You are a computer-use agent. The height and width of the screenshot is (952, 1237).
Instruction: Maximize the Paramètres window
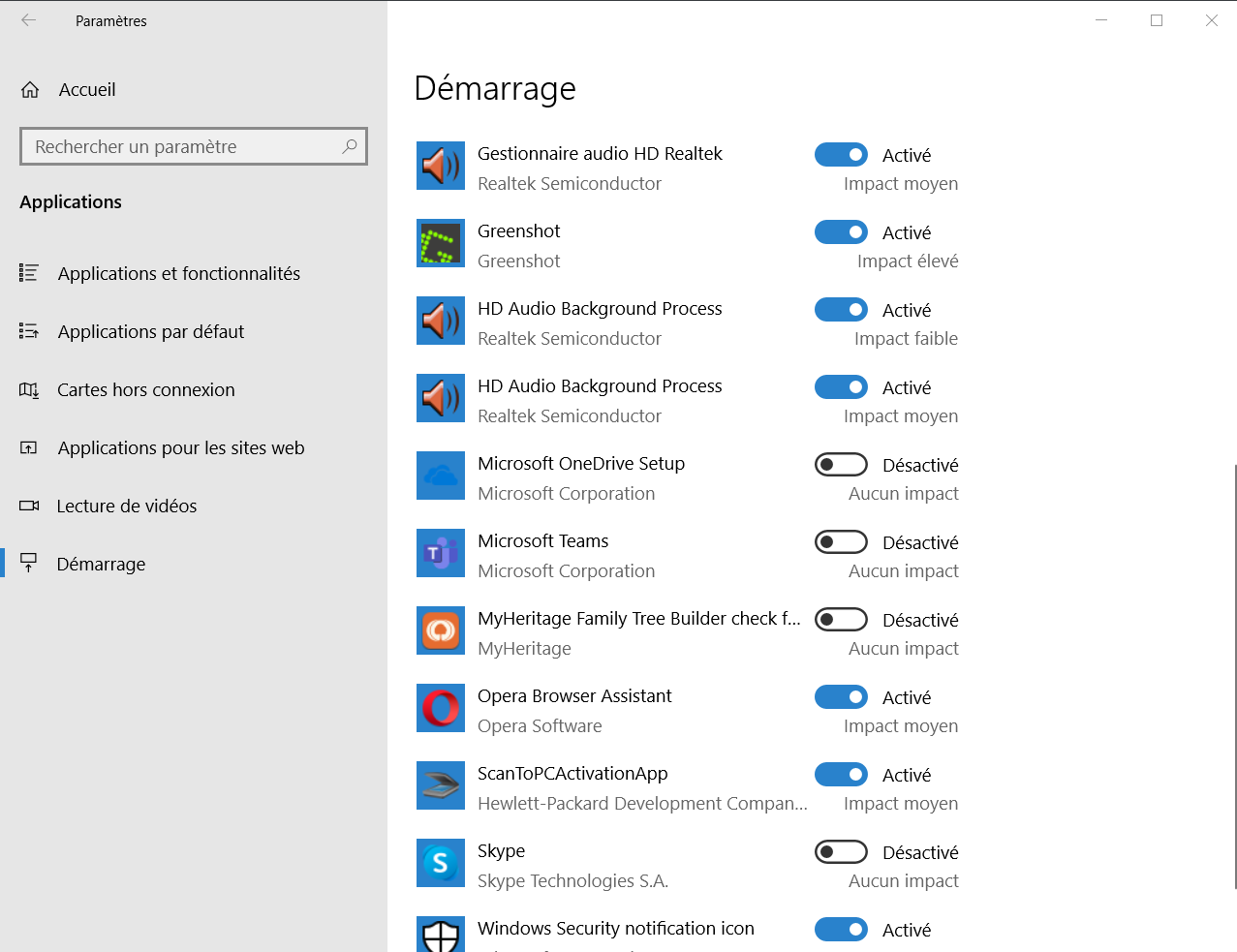(1157, 20)
